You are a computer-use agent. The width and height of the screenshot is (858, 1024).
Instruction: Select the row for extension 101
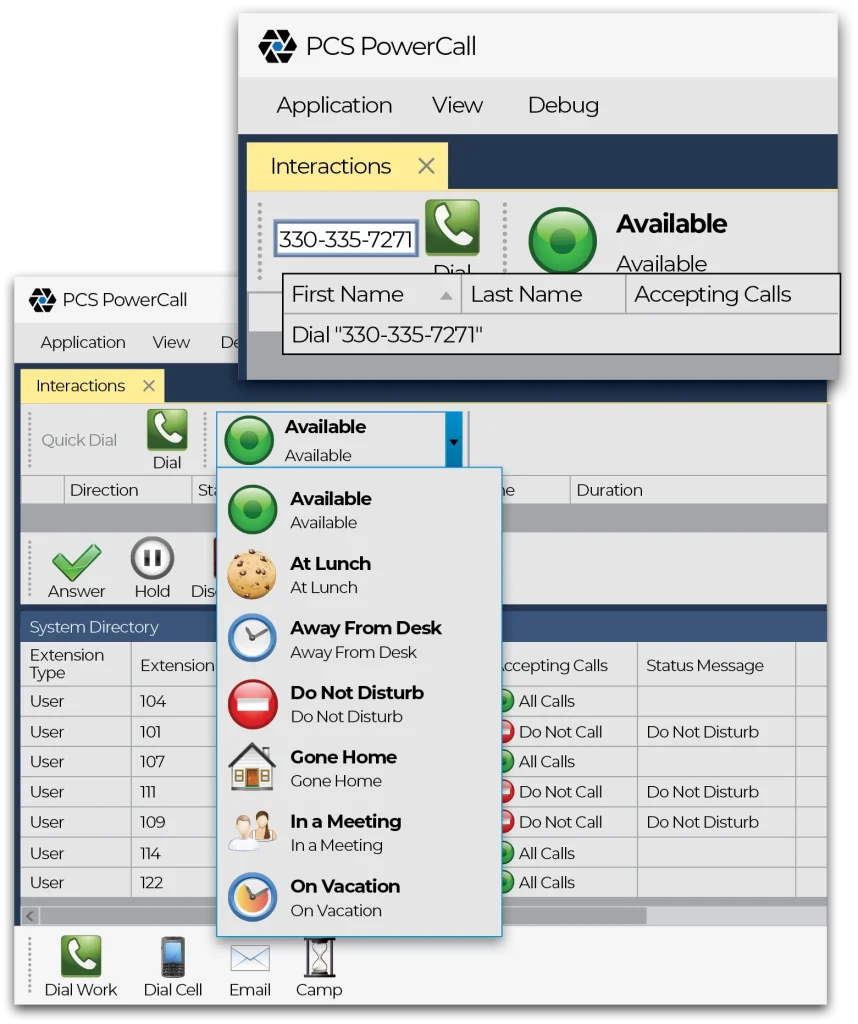point(424,732)
